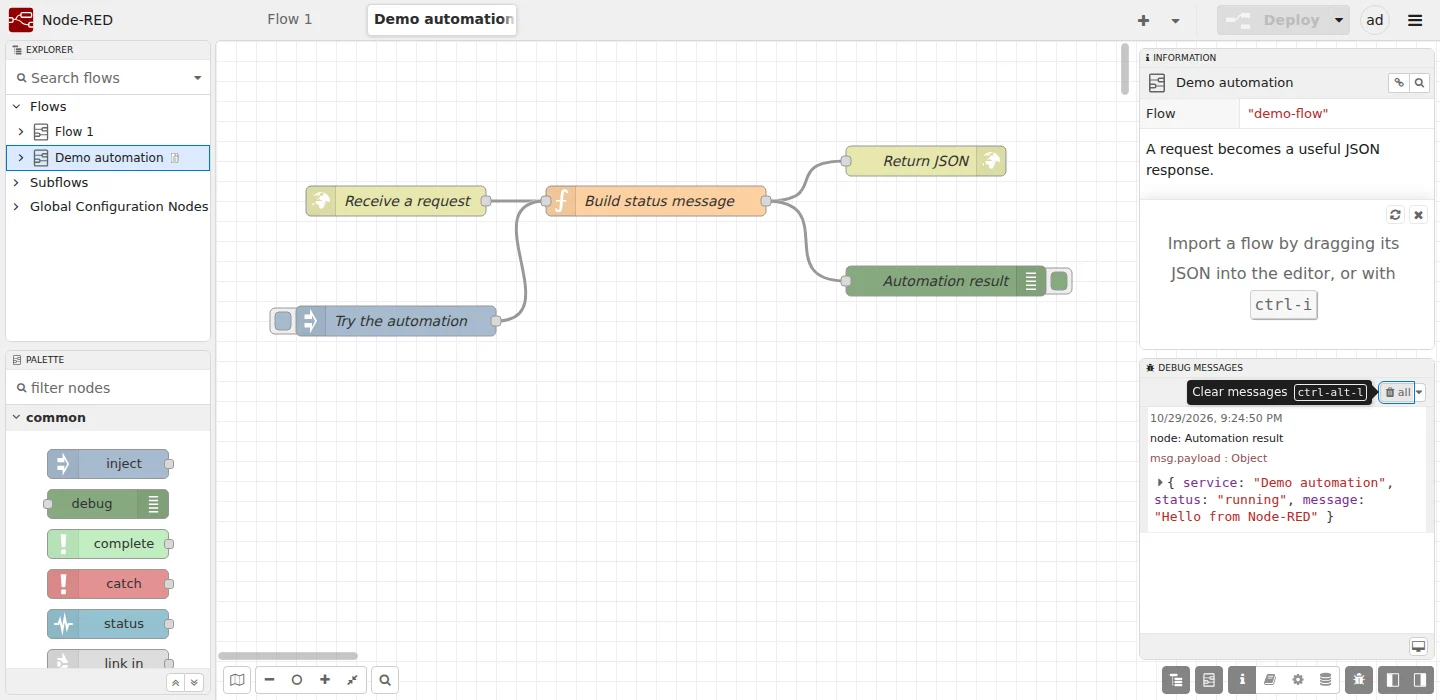Image resolution: width=1440 pixels, height=700 pixels.
Task: Toggle the Automation result debug output
Action: pyautogui.click(x=1059, y=281)
